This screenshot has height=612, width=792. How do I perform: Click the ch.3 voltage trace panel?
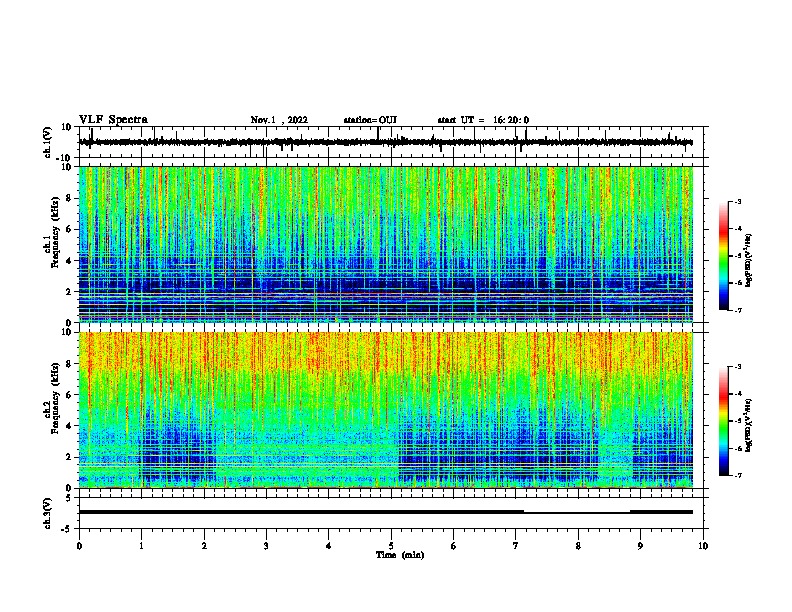[391, 513]
